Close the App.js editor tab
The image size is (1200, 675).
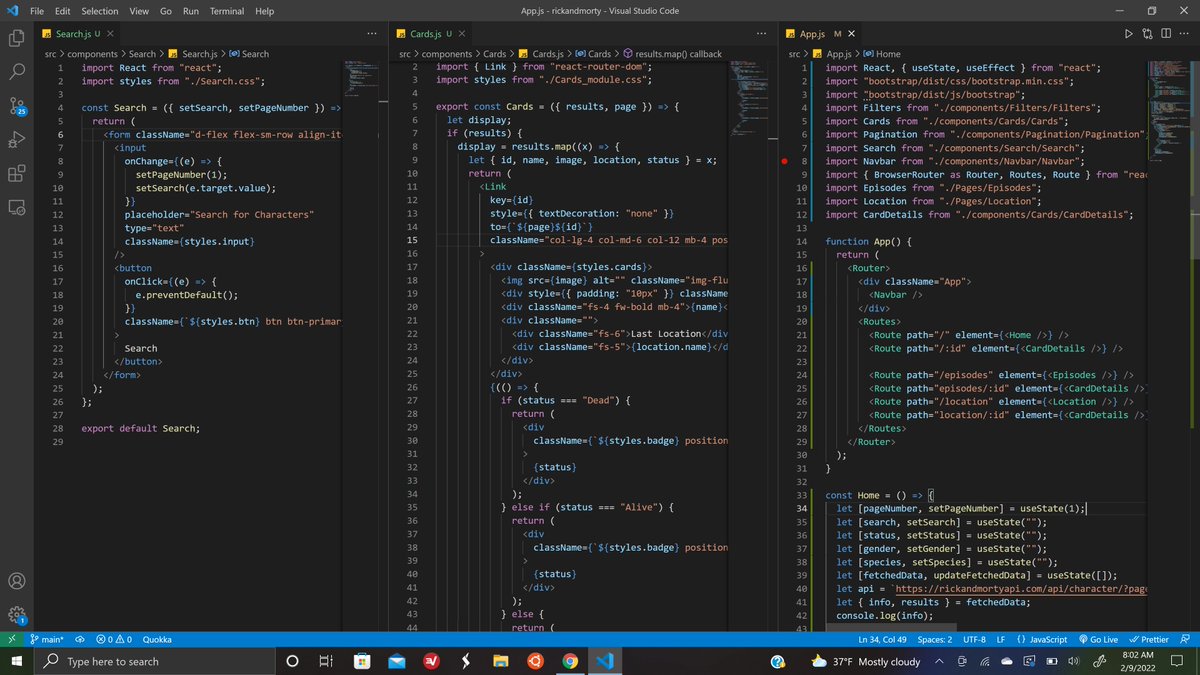coord(852,34)
